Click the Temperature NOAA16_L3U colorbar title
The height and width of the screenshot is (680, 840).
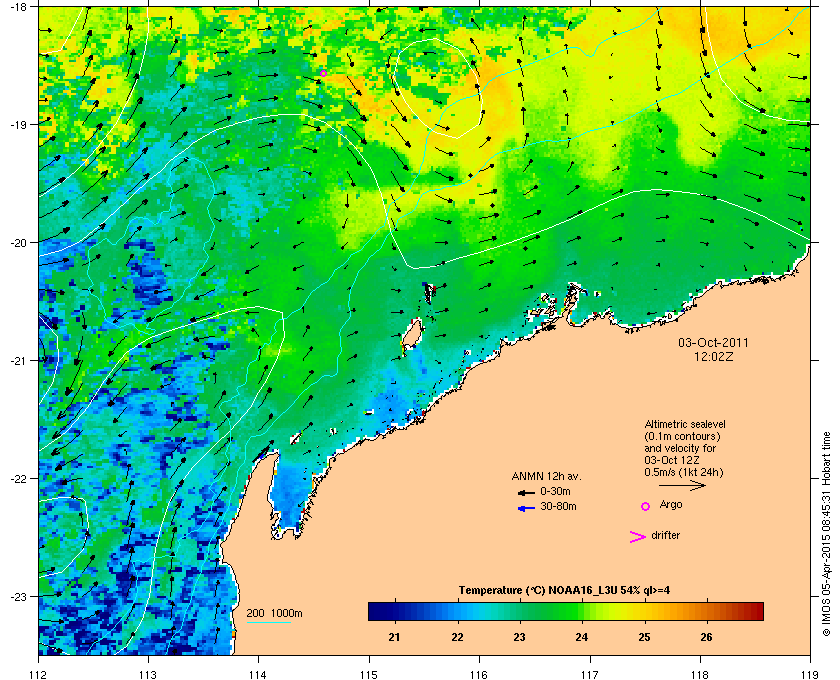pyautogui.click(x=564, y=591)
